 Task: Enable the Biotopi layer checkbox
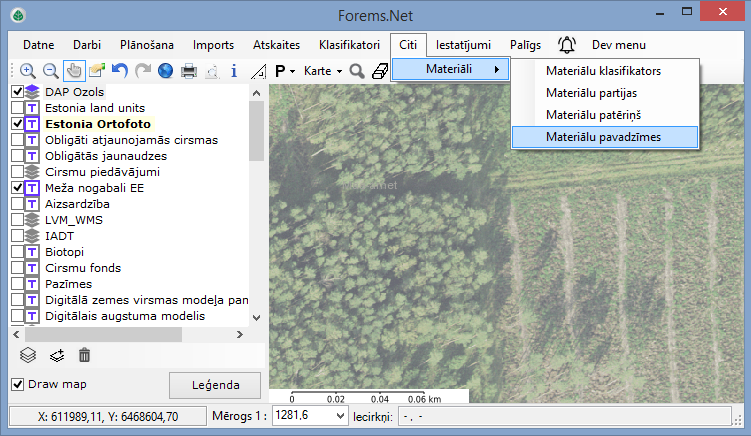[x=17, y=252]
